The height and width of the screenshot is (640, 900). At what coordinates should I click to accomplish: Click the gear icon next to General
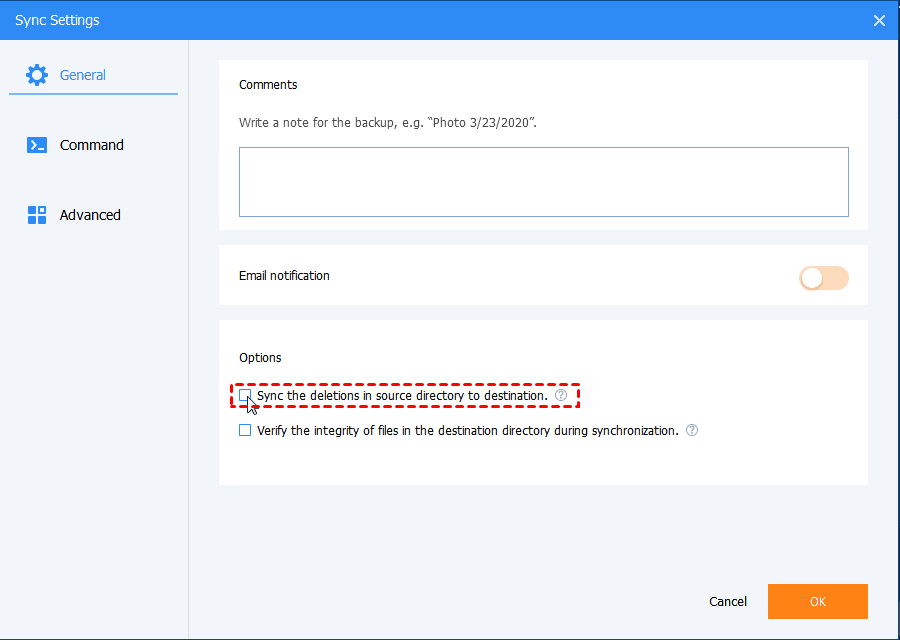click(x=37, y=74)
